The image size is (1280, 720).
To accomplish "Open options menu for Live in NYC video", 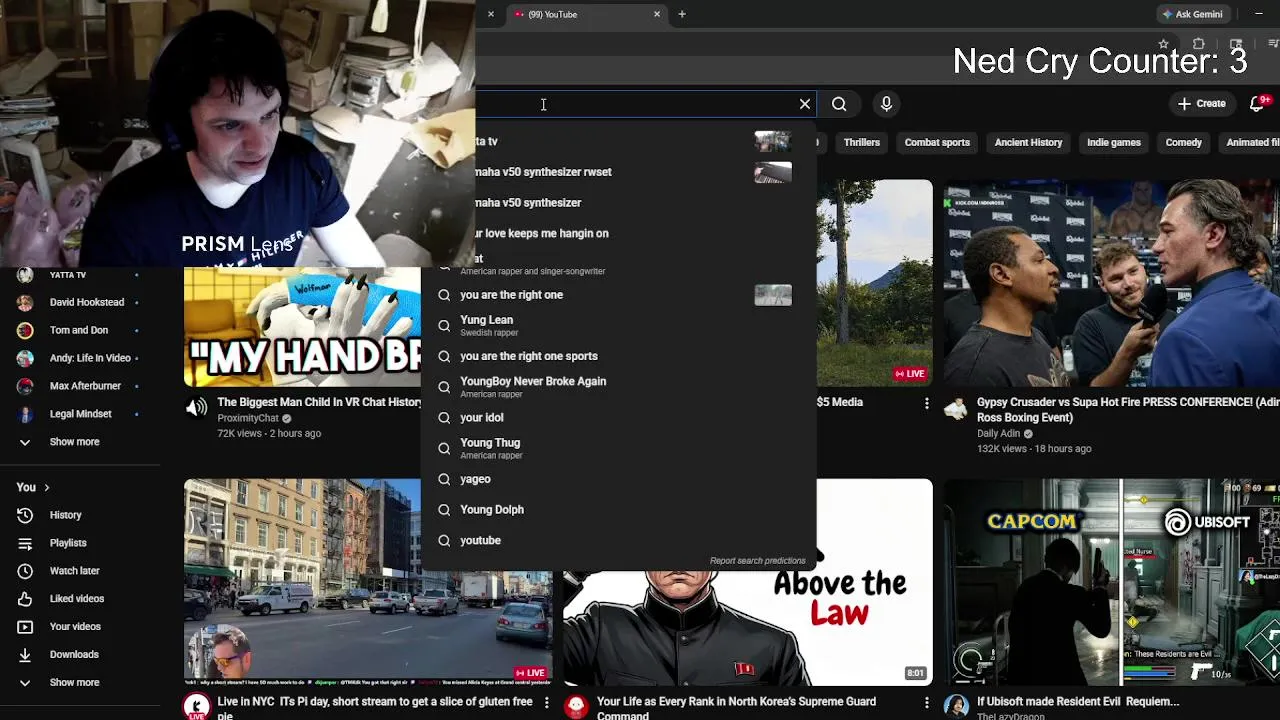I will click(x=546, y=704).
